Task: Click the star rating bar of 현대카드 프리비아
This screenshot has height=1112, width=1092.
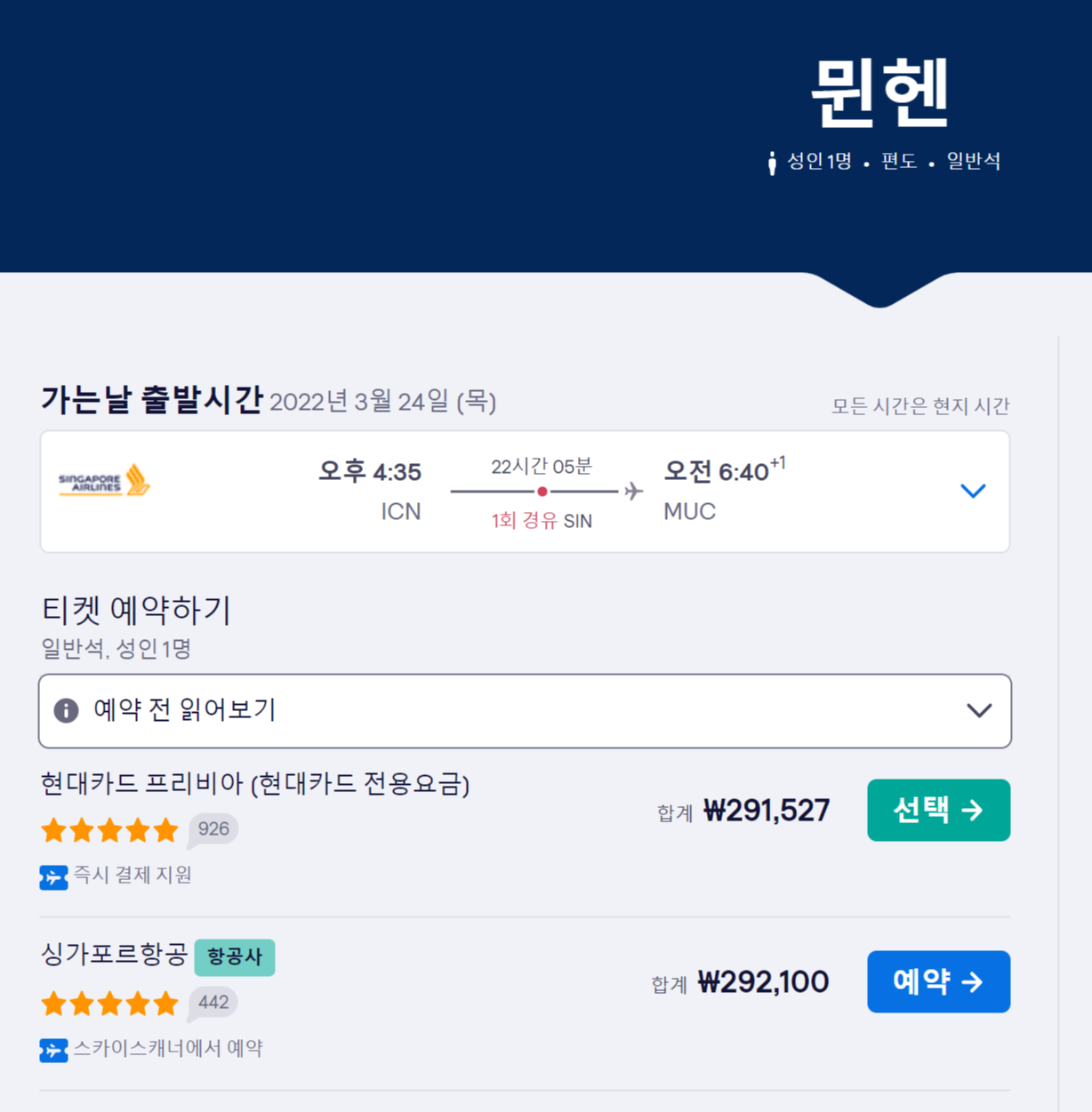Action: pos(108,829)
